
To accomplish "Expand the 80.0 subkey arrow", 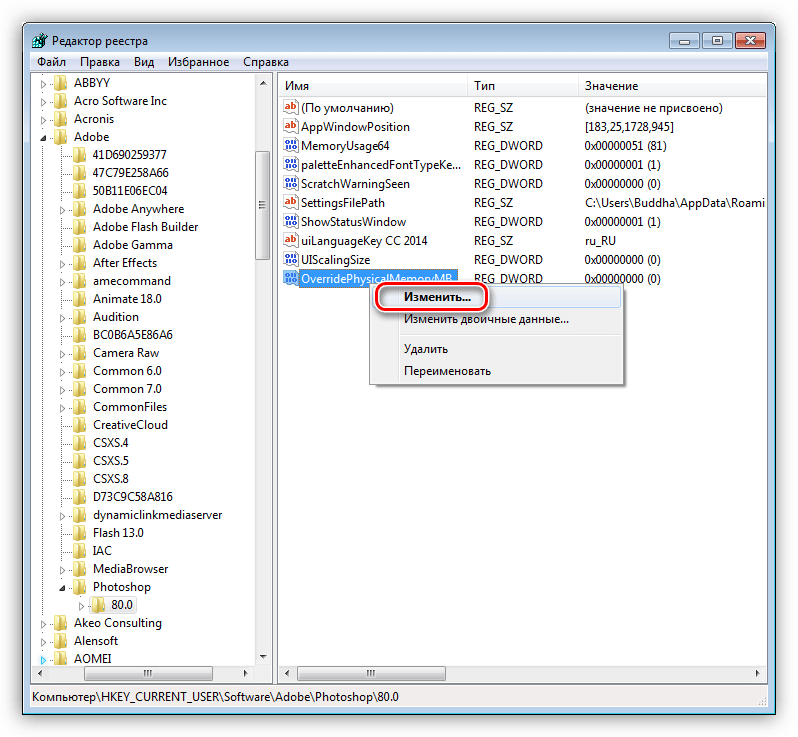I will pos(81,606).
